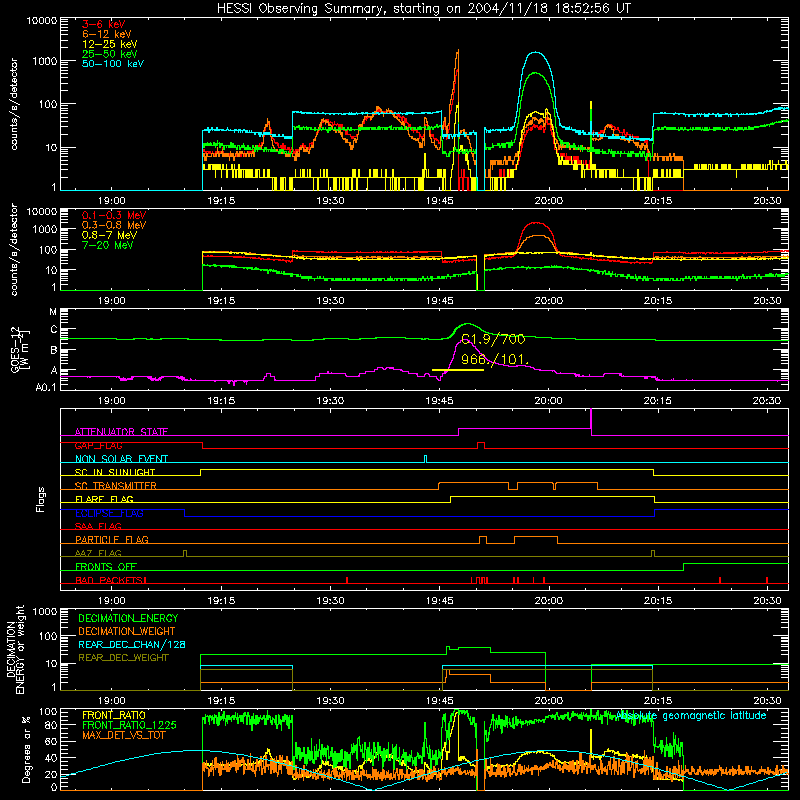The height and width of the screenshot is (800, 800).
Task: Click the REAR_DEC_CHAN/128 legend label
Action: 132,644
